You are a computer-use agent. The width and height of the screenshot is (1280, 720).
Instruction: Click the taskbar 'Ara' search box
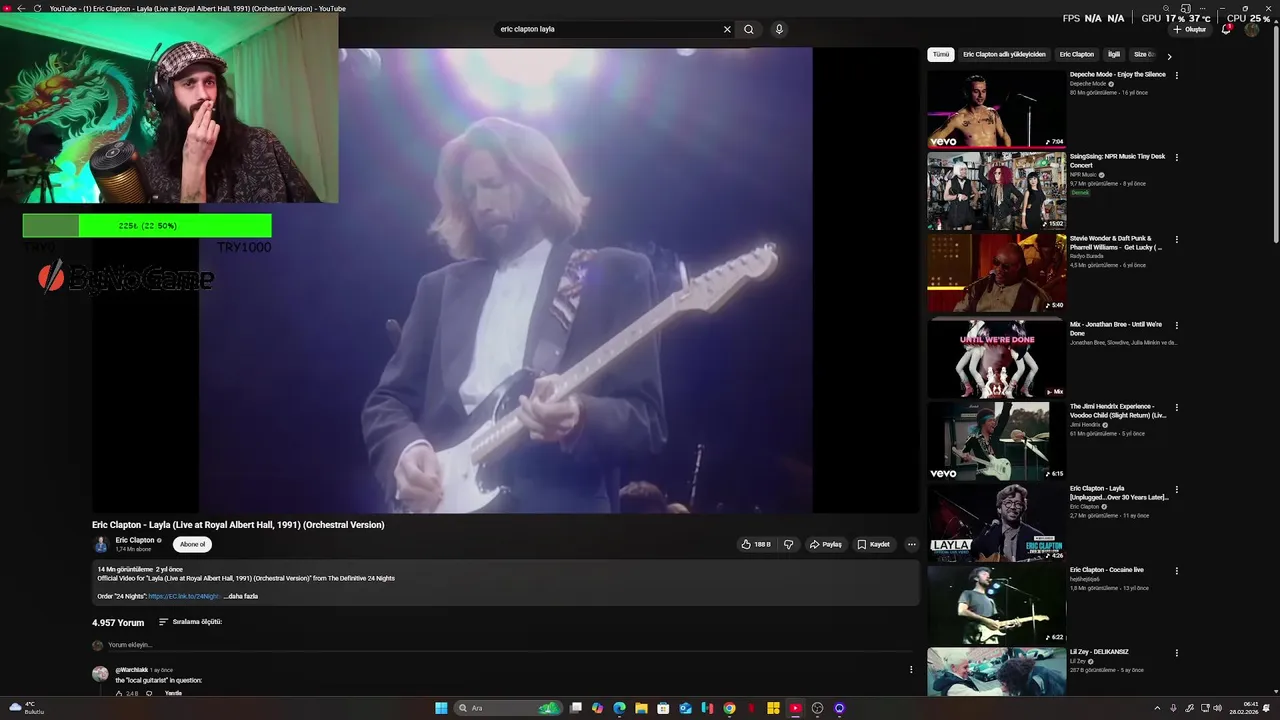[508, 708]
